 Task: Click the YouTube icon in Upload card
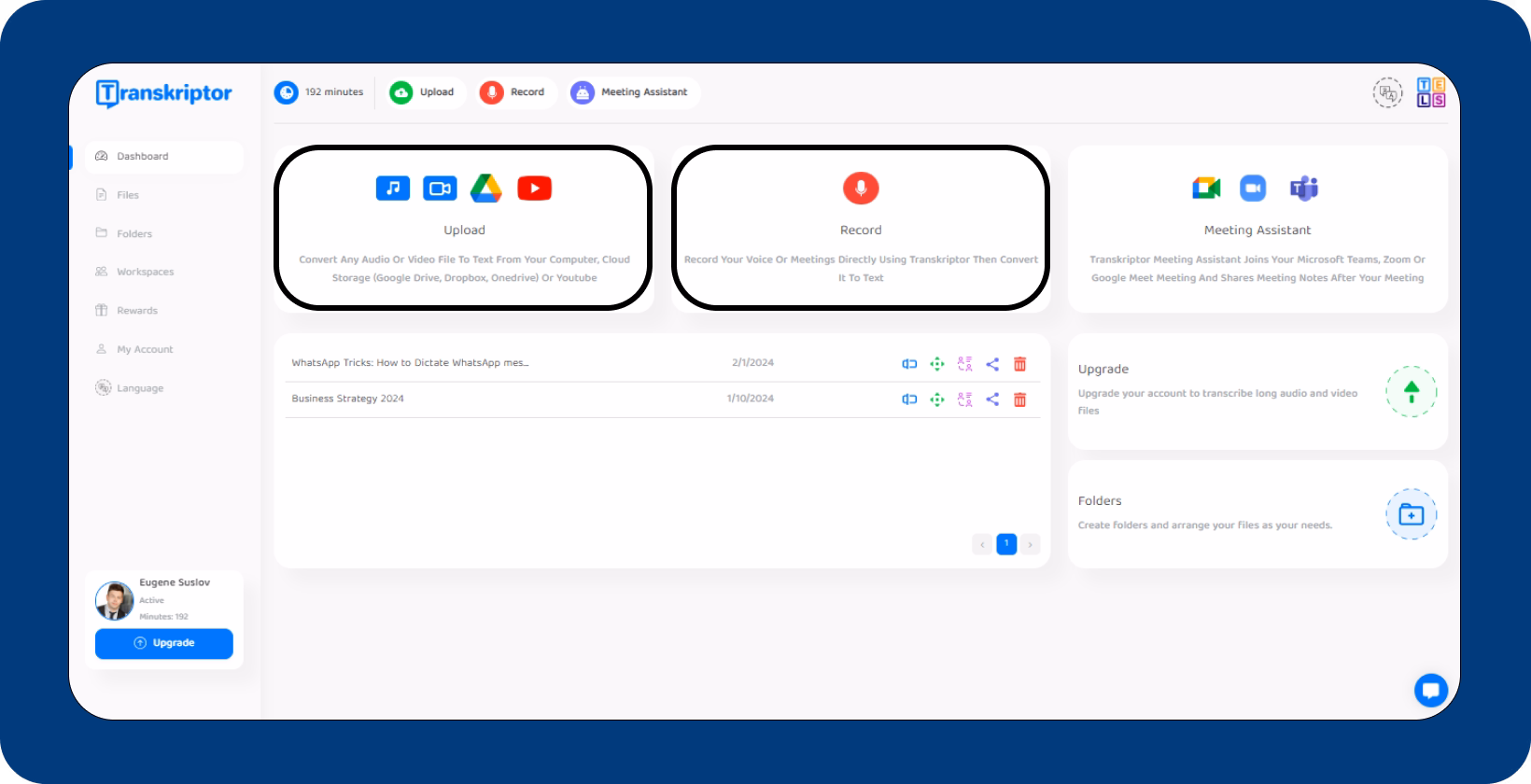pos(534,189)
